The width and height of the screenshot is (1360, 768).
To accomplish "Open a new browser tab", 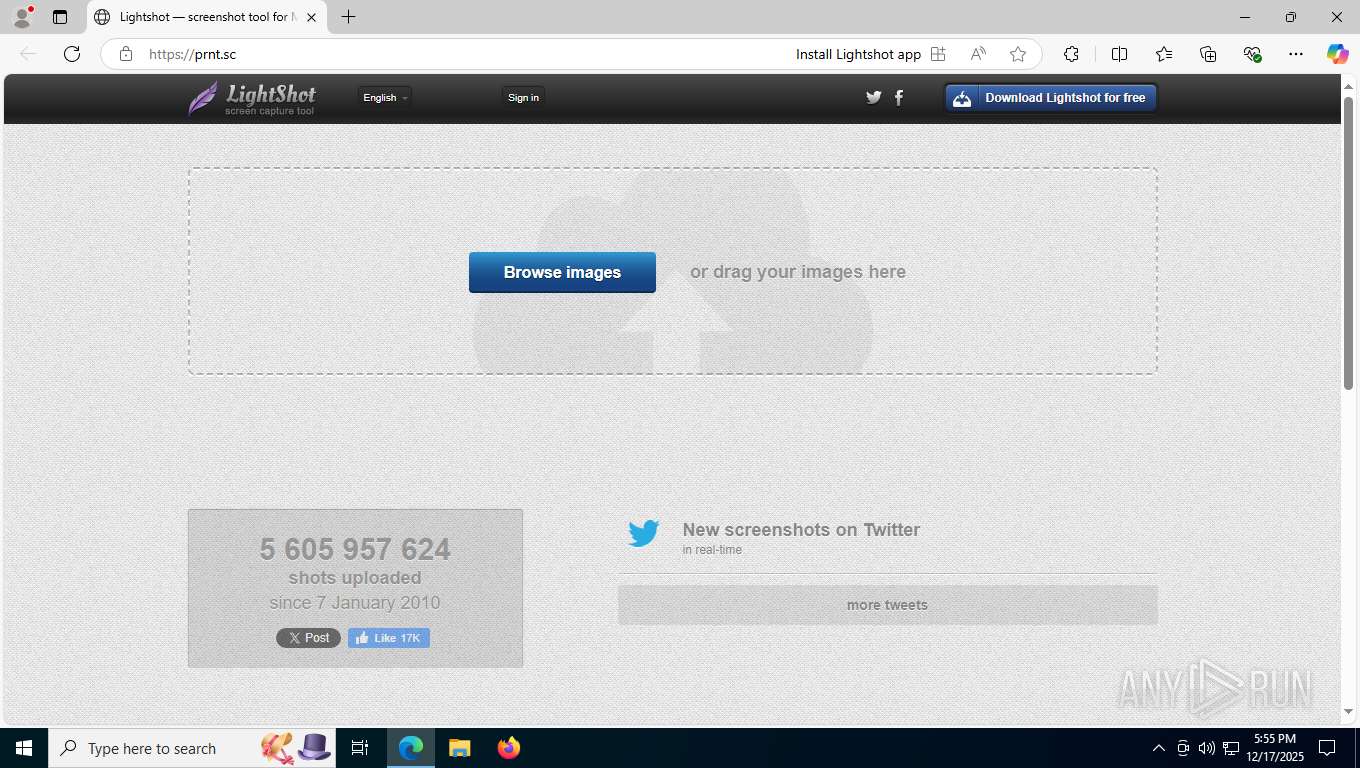I will point(348,17).
